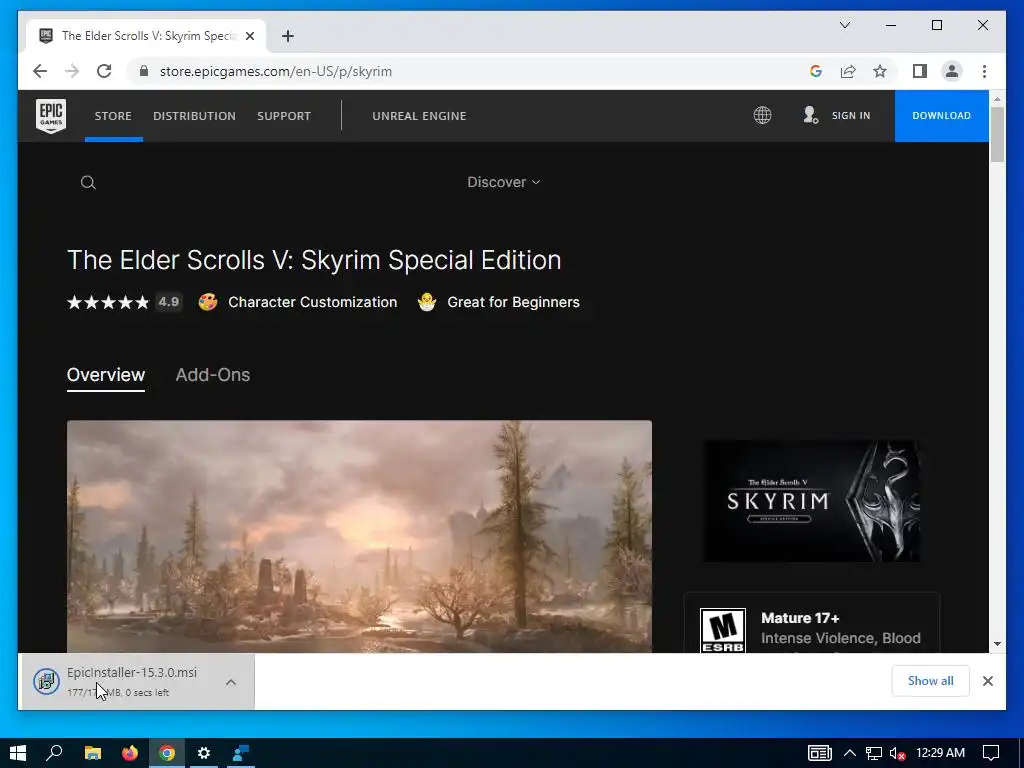Launch File Explorer from the taskbar
1024x768 pixels.
point(93,753)
